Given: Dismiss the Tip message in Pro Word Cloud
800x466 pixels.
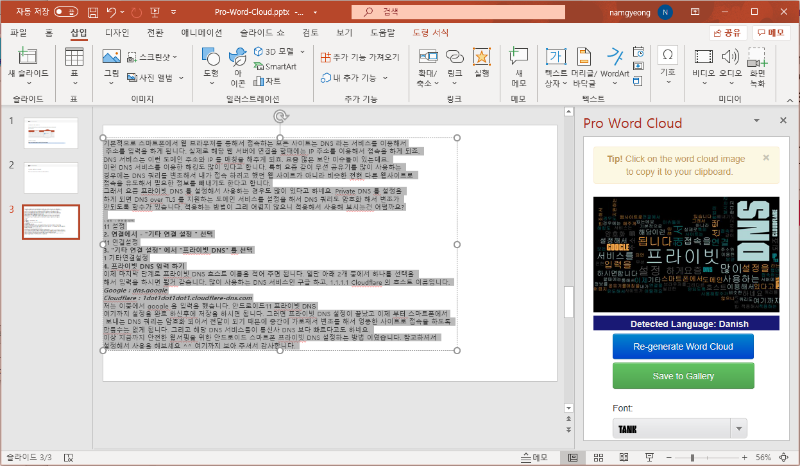Looking at the screenshot, I should [766, 157].
